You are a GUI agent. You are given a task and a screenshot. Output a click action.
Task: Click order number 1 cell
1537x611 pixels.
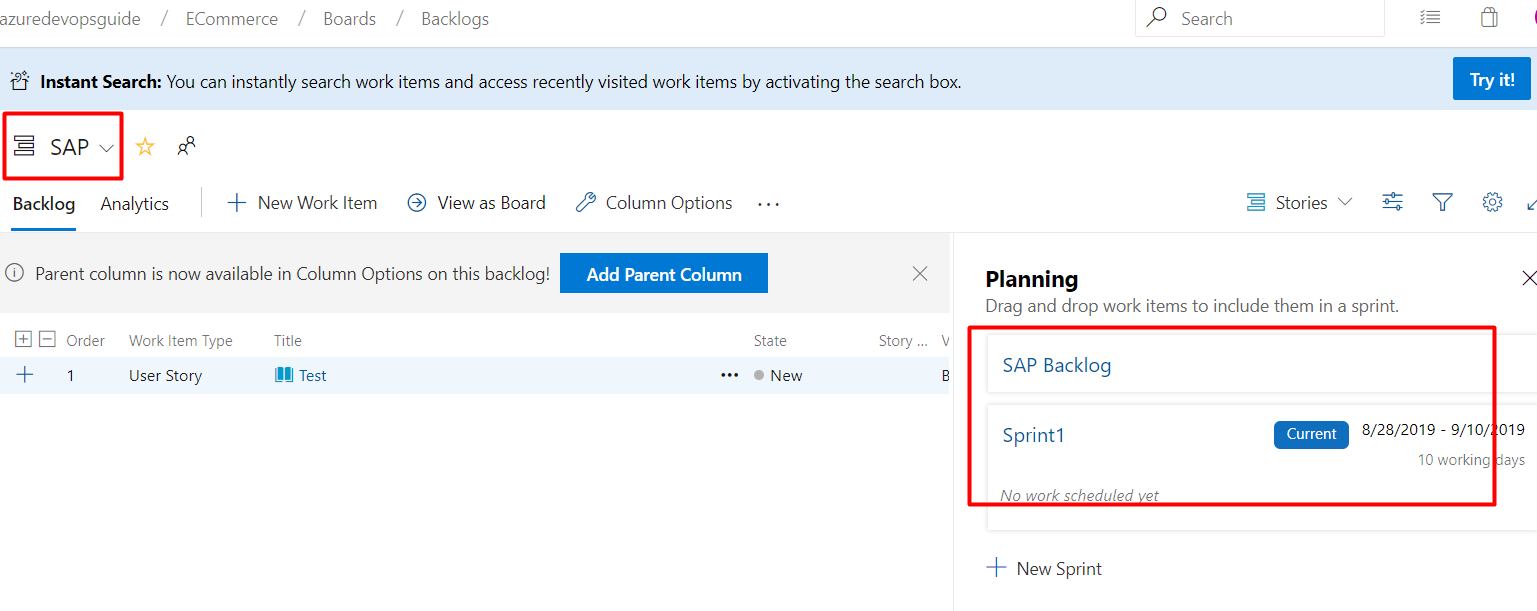click(x=71, y=376)
